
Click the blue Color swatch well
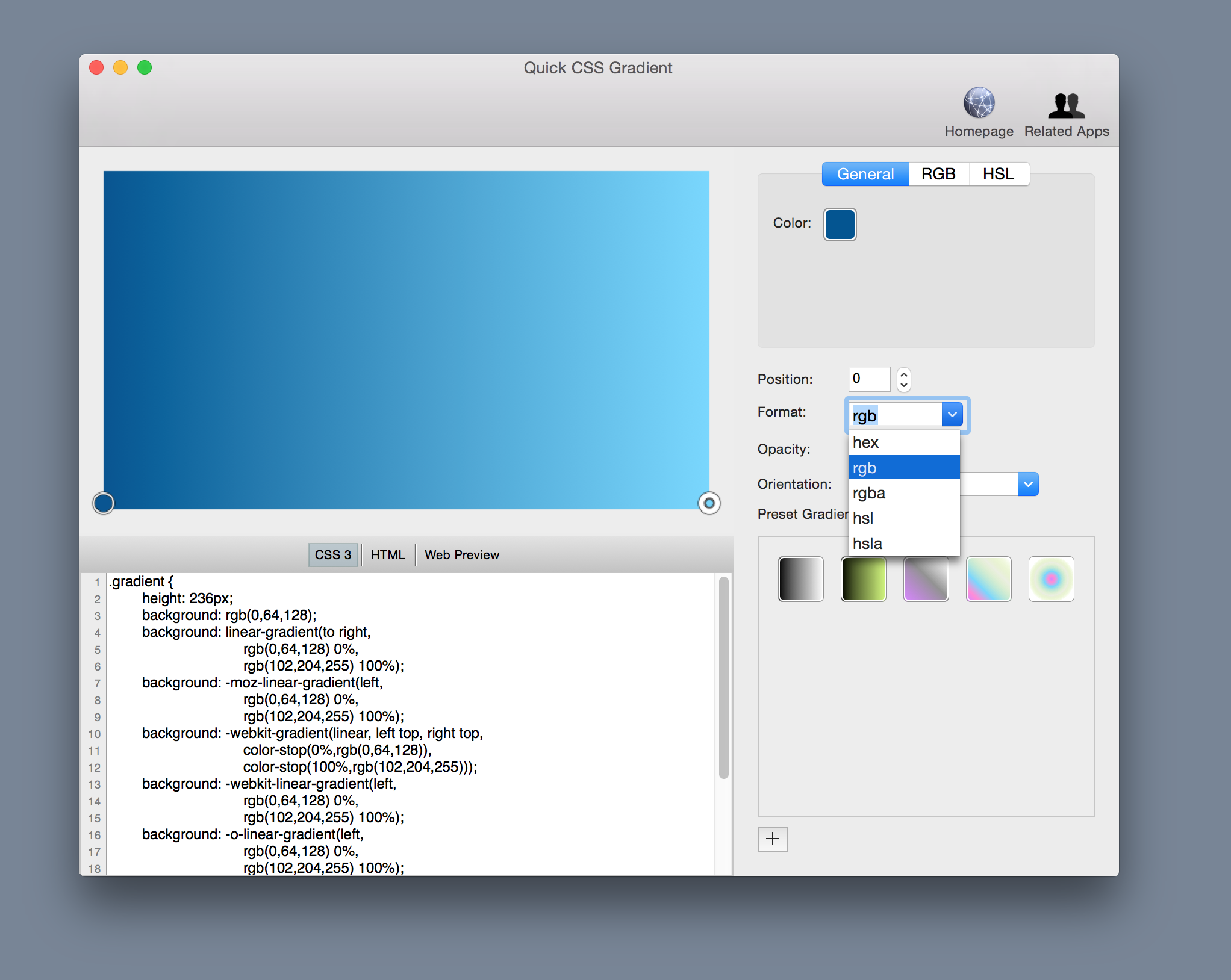pos(840,225)
